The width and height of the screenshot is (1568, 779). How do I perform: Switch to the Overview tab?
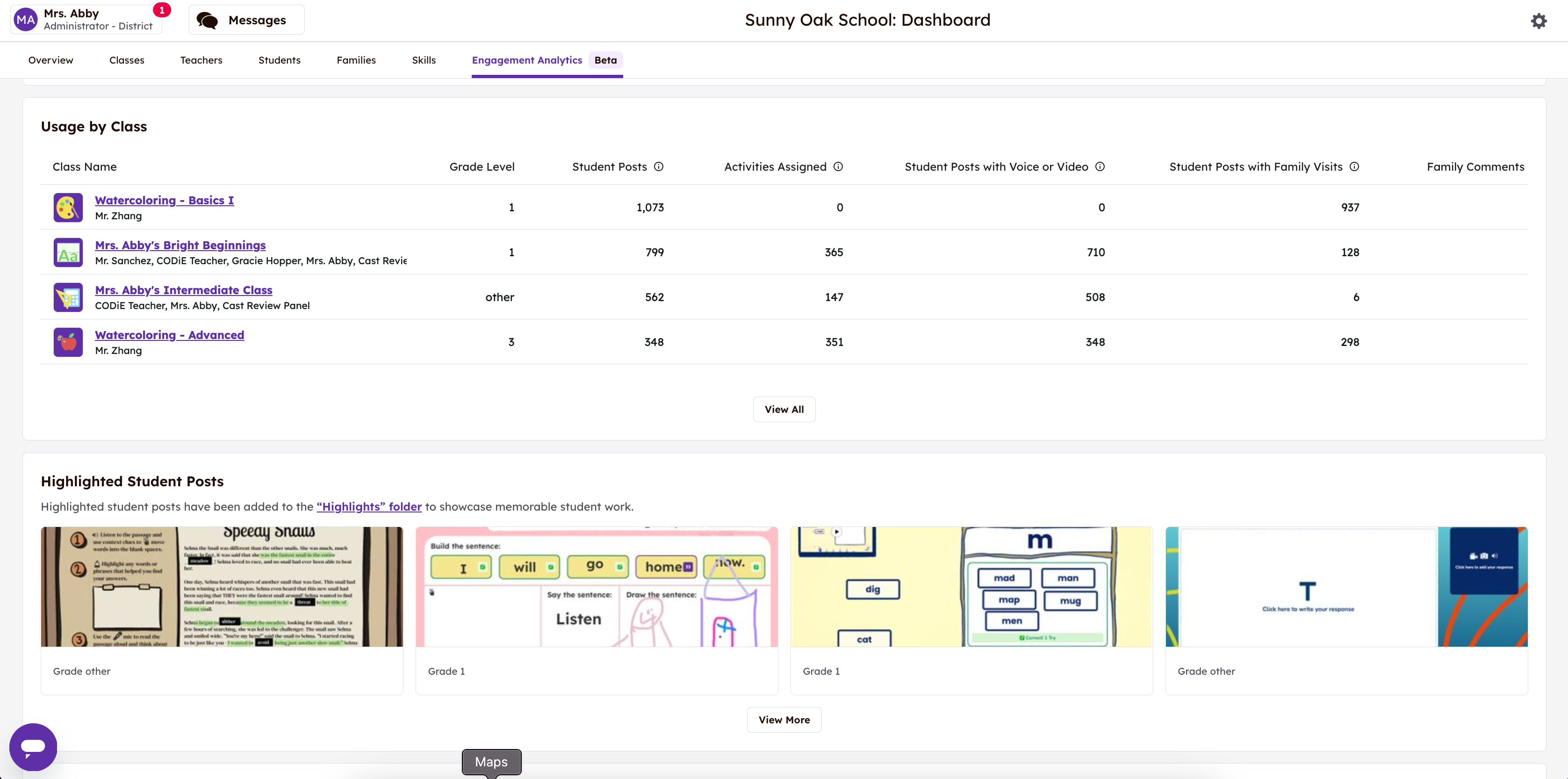(50, 60)
